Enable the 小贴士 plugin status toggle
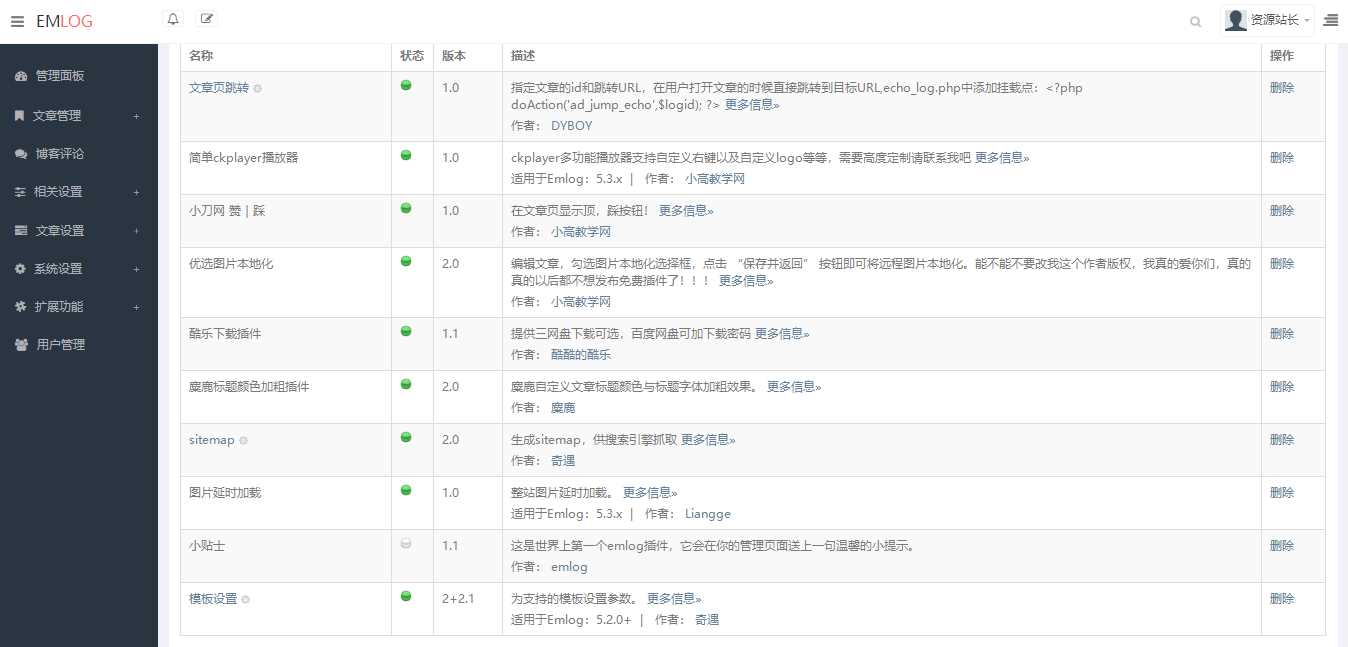The width and height of the screenshot is (1348, 647). 405,542
